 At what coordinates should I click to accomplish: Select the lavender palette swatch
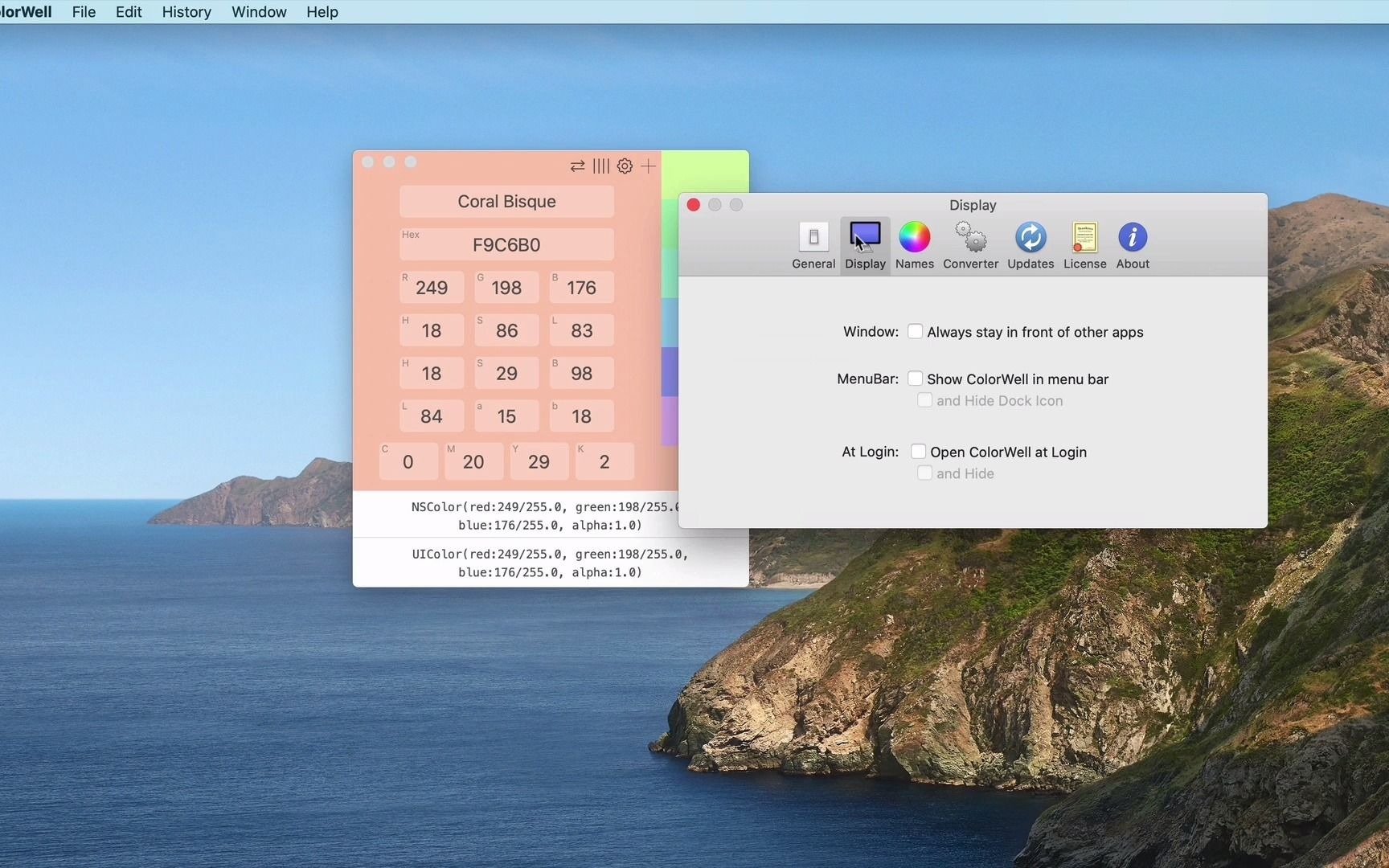(x=670, y=420)
